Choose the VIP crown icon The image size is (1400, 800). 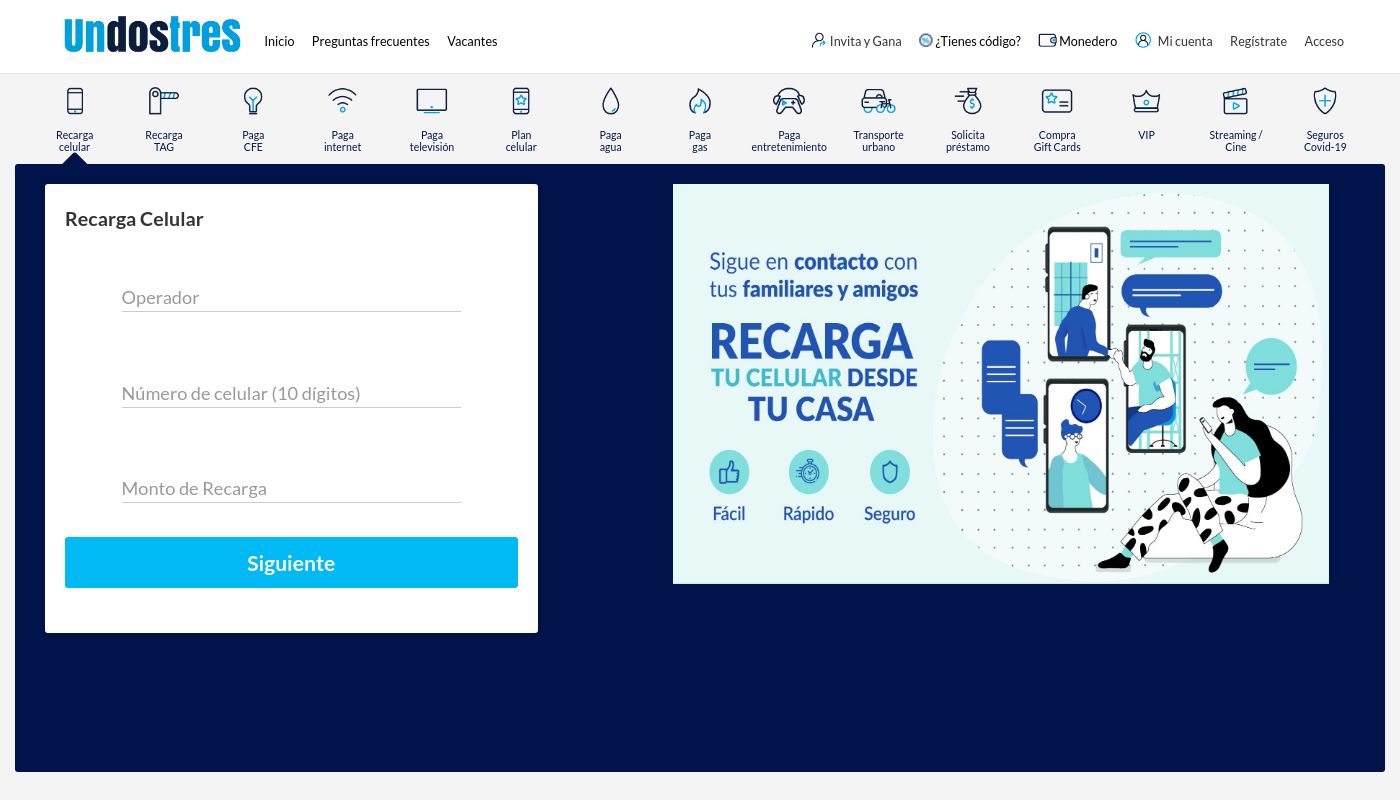tap(1146, 102)
